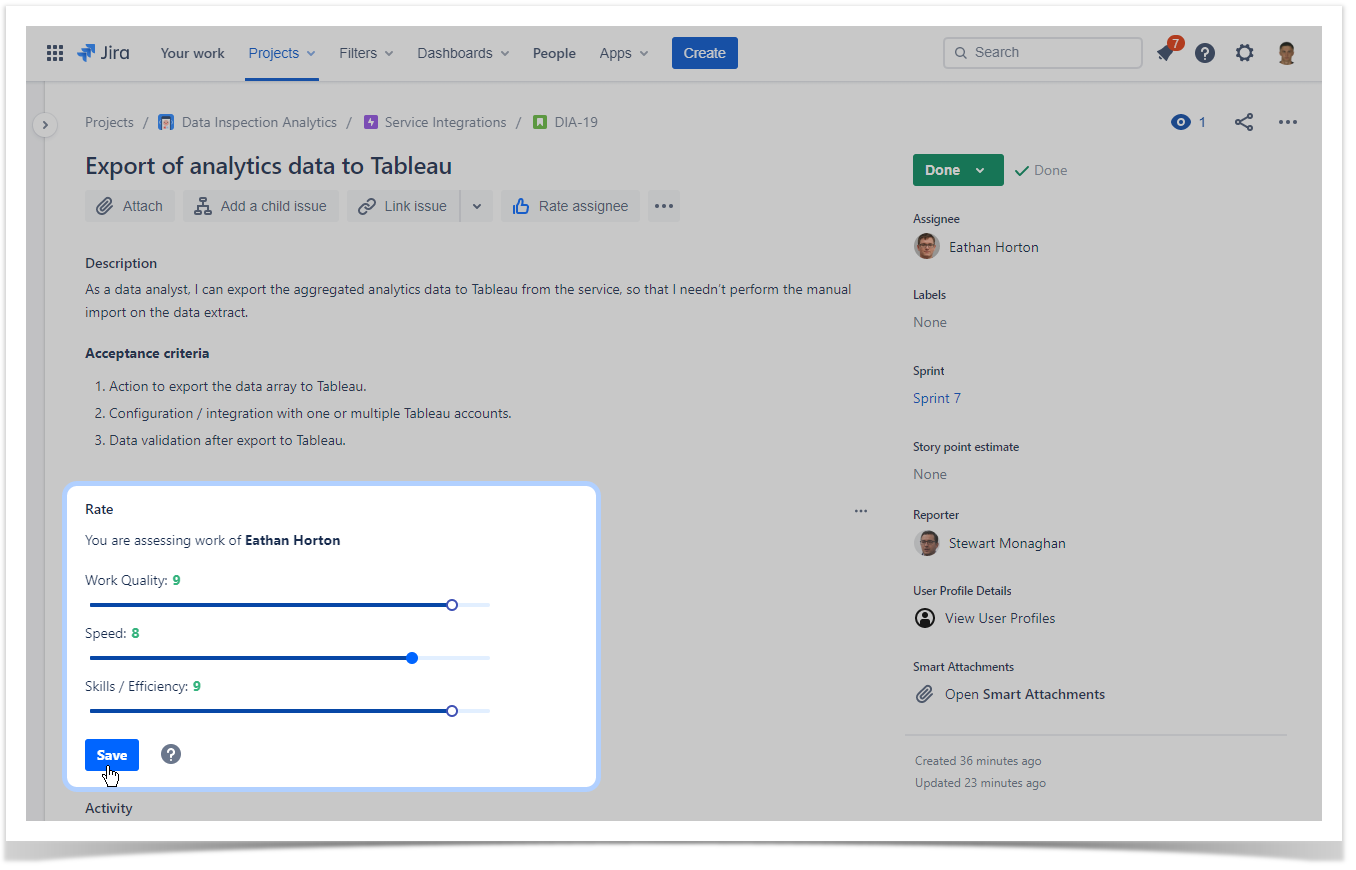Image resolution: width=1356 pixels, height=870 pixels.
Task: Click the assignee name Eathan Horton
Action: tap(994, 247)
